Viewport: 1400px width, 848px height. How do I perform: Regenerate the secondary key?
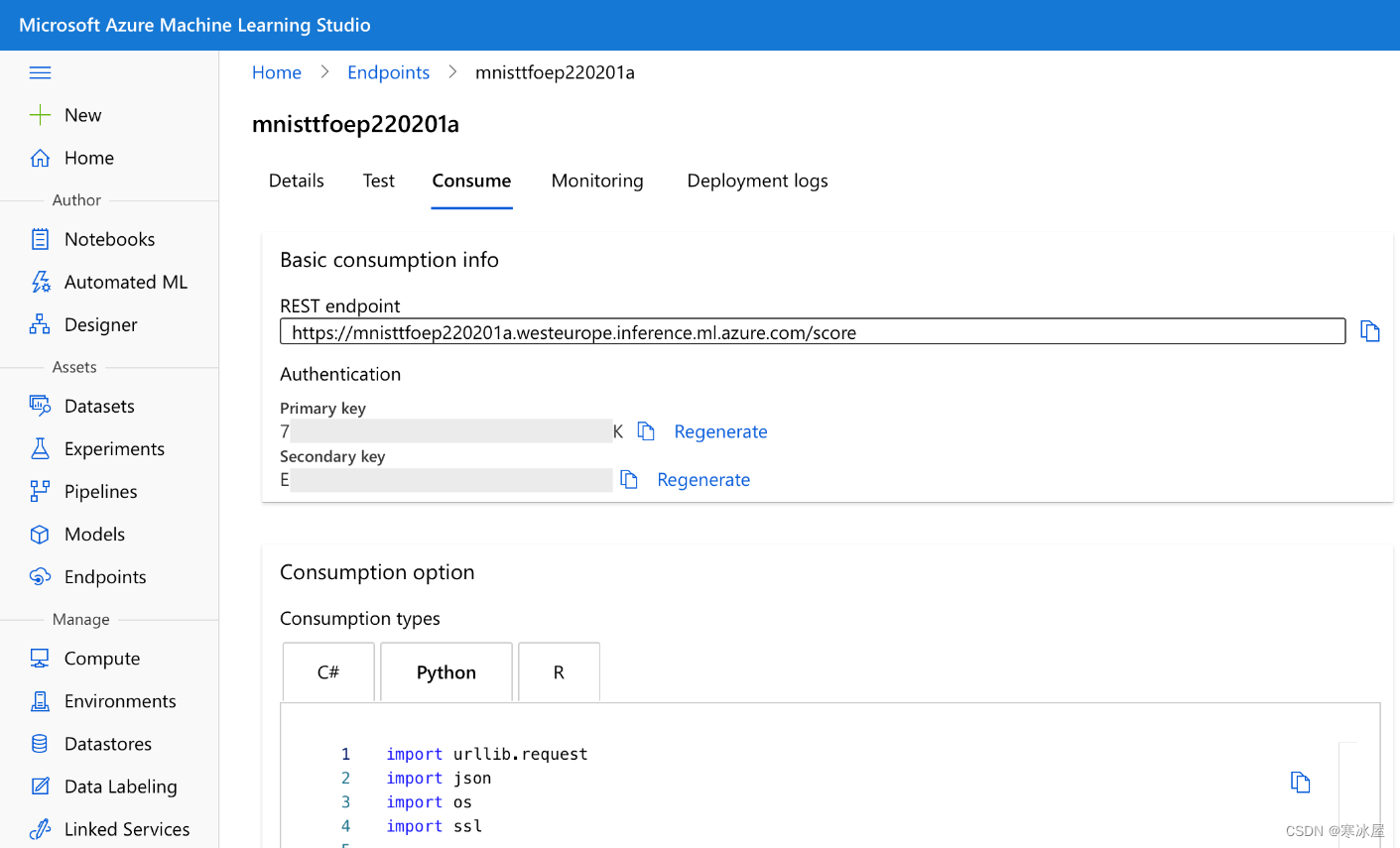coord(703,480)
